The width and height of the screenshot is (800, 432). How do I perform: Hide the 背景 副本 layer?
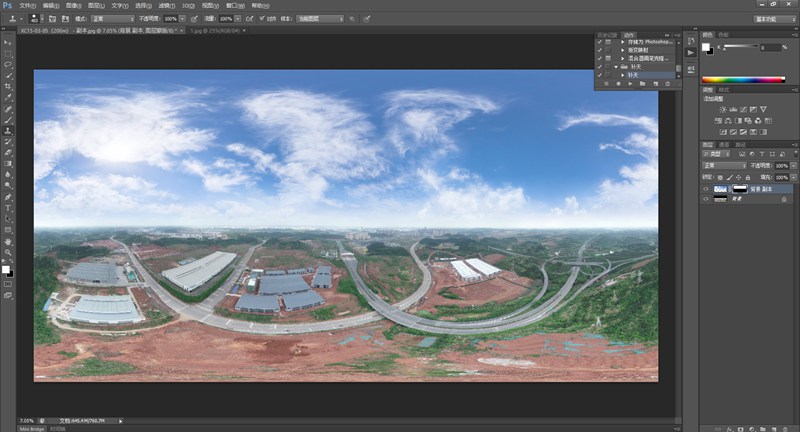point(706,188)
